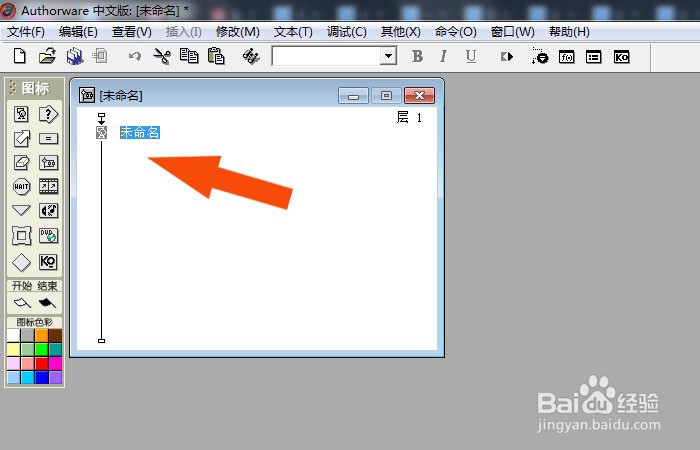
Task: Cut selection with the scissors icon
Action: pos(162,56)
